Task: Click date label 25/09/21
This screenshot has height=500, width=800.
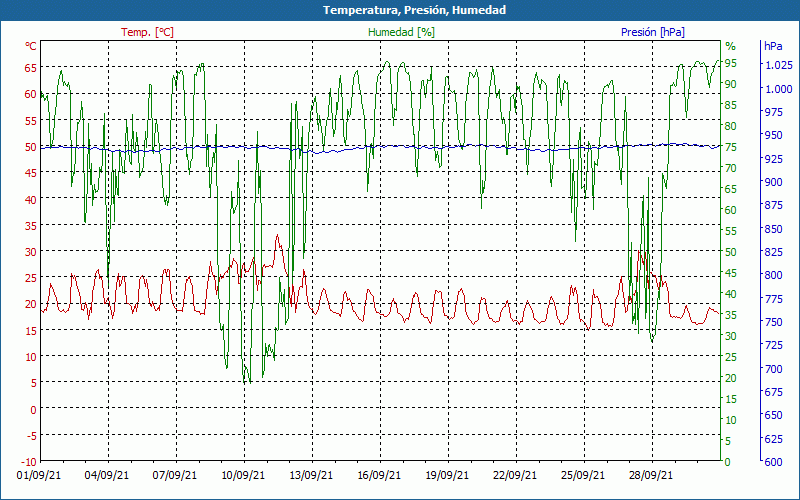Action: click(x=583, y=475)
